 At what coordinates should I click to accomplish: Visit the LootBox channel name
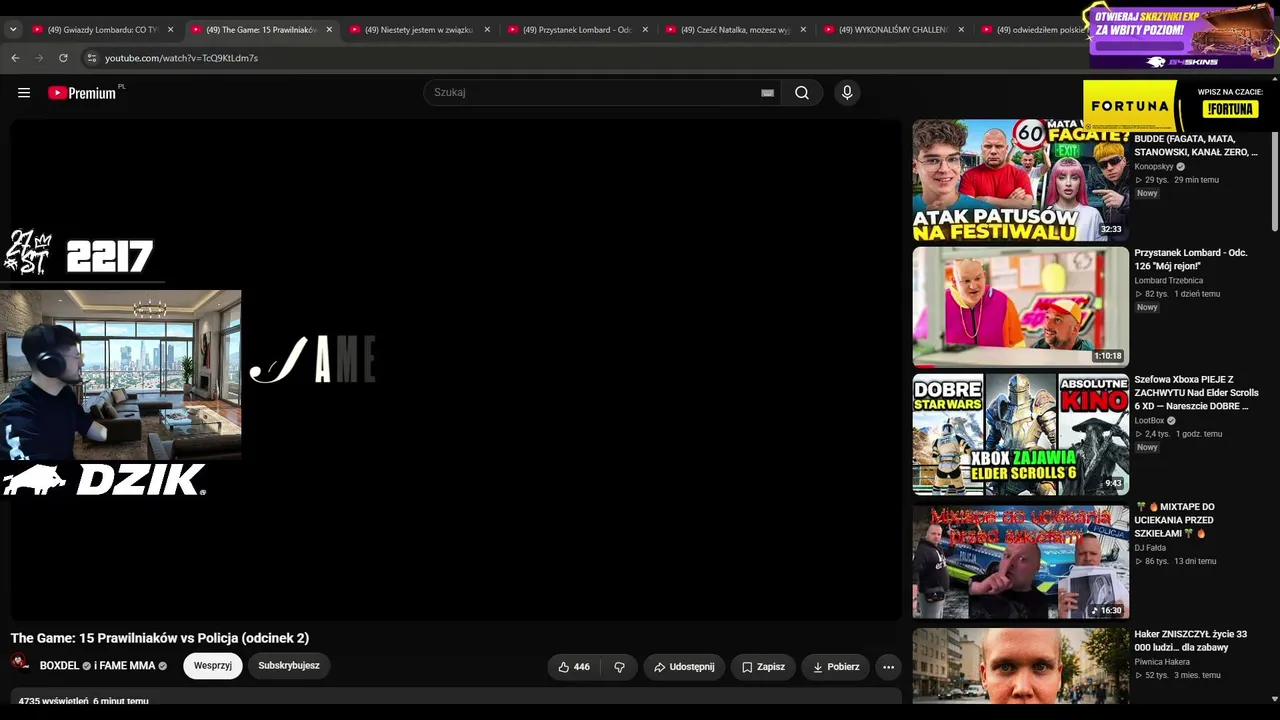click(x=1149, y=421)
